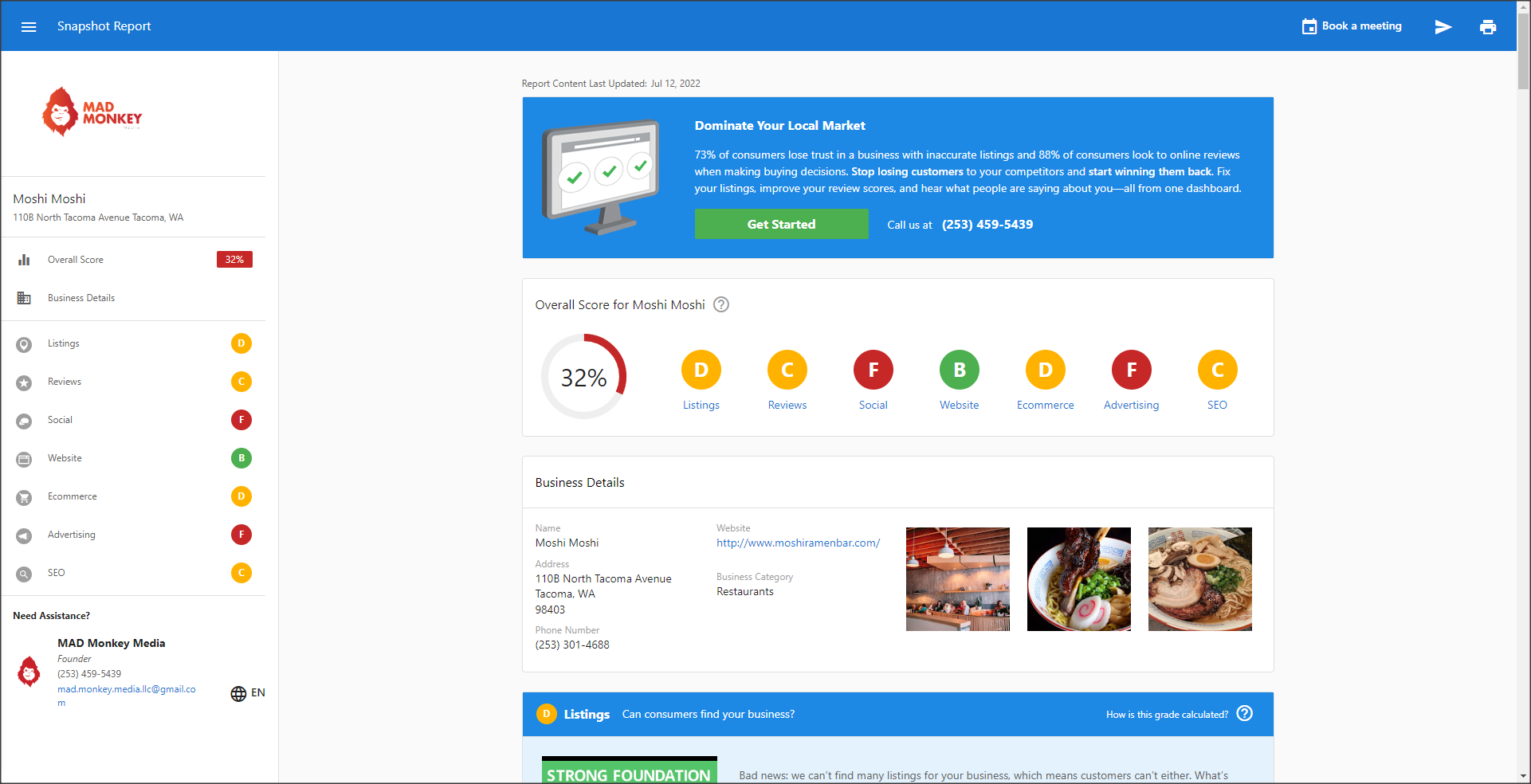Click the Advertising label under score circle
This screenshot has height=784, width=1531.
click(1132, 405)
